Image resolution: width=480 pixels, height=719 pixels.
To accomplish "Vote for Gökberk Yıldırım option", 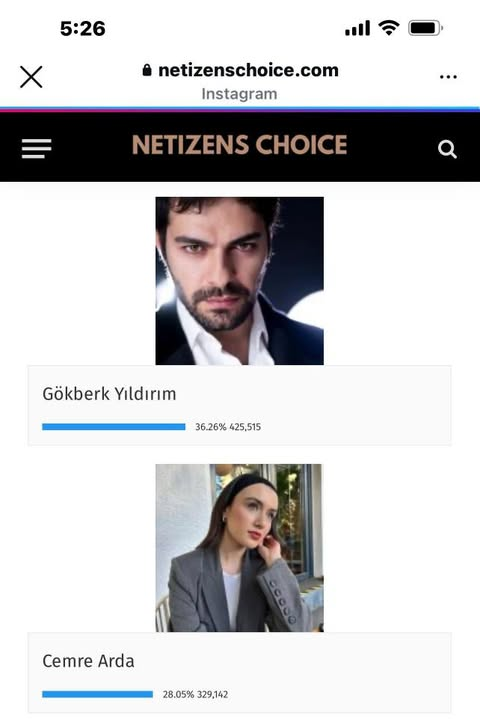I will (x=239, y=406).
